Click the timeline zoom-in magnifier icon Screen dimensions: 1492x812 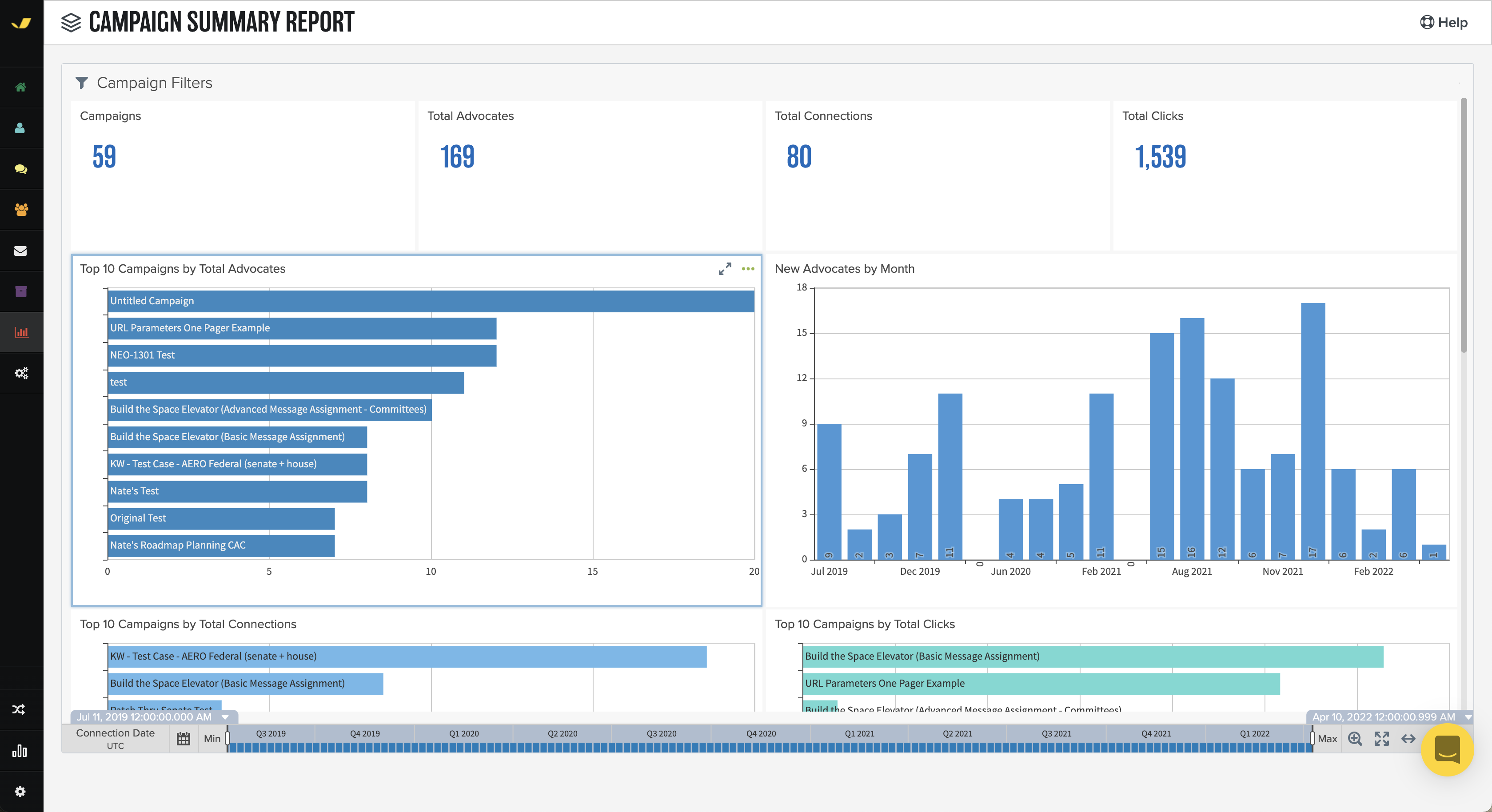[x=1355, y=738]
